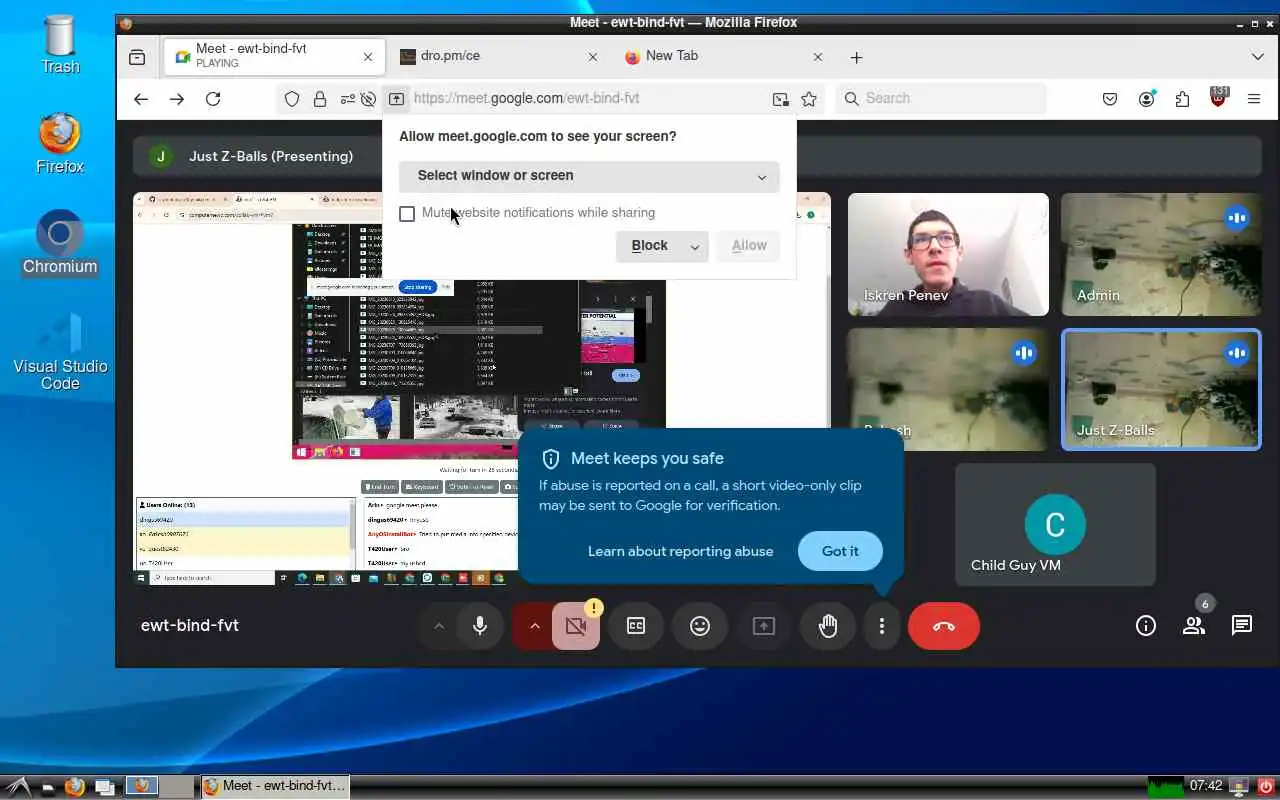
Task: Open the Visual Studio Code desktop icon
Action: 60,351
